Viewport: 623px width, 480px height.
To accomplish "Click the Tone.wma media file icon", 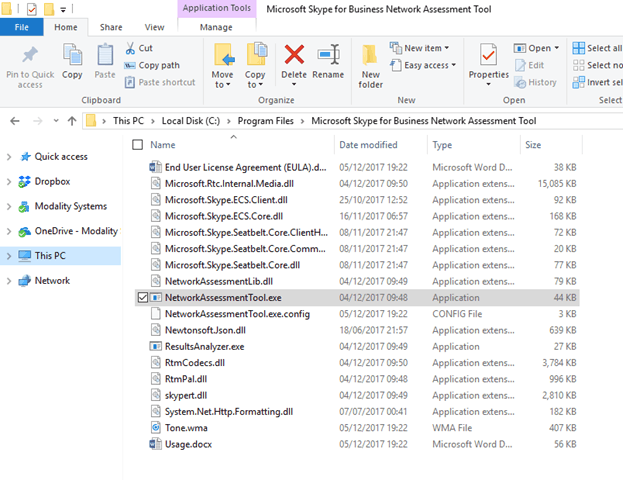I will [x=156, y=428].
